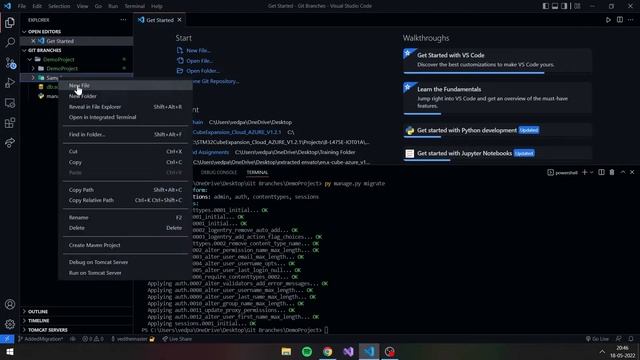Click the remote window indicator in the status bar
This screenshot has height=360, width=640.
point(7,339)
